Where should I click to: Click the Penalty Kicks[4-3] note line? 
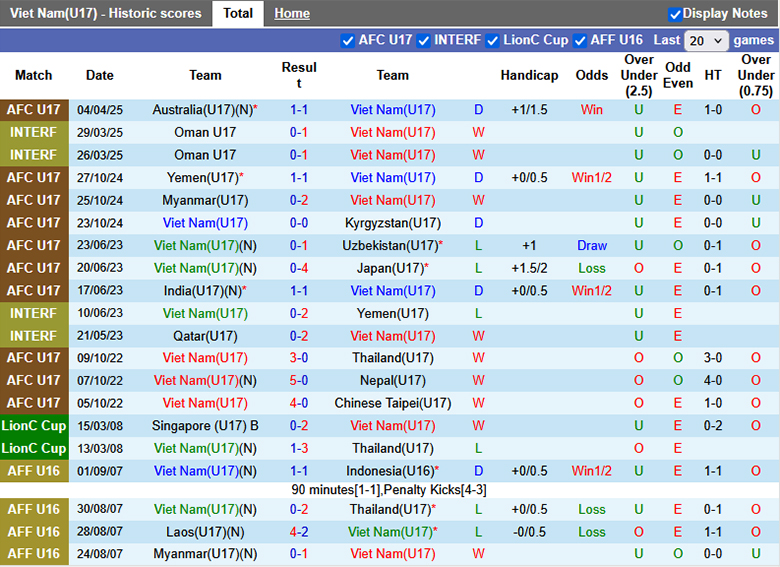point(389,490)
